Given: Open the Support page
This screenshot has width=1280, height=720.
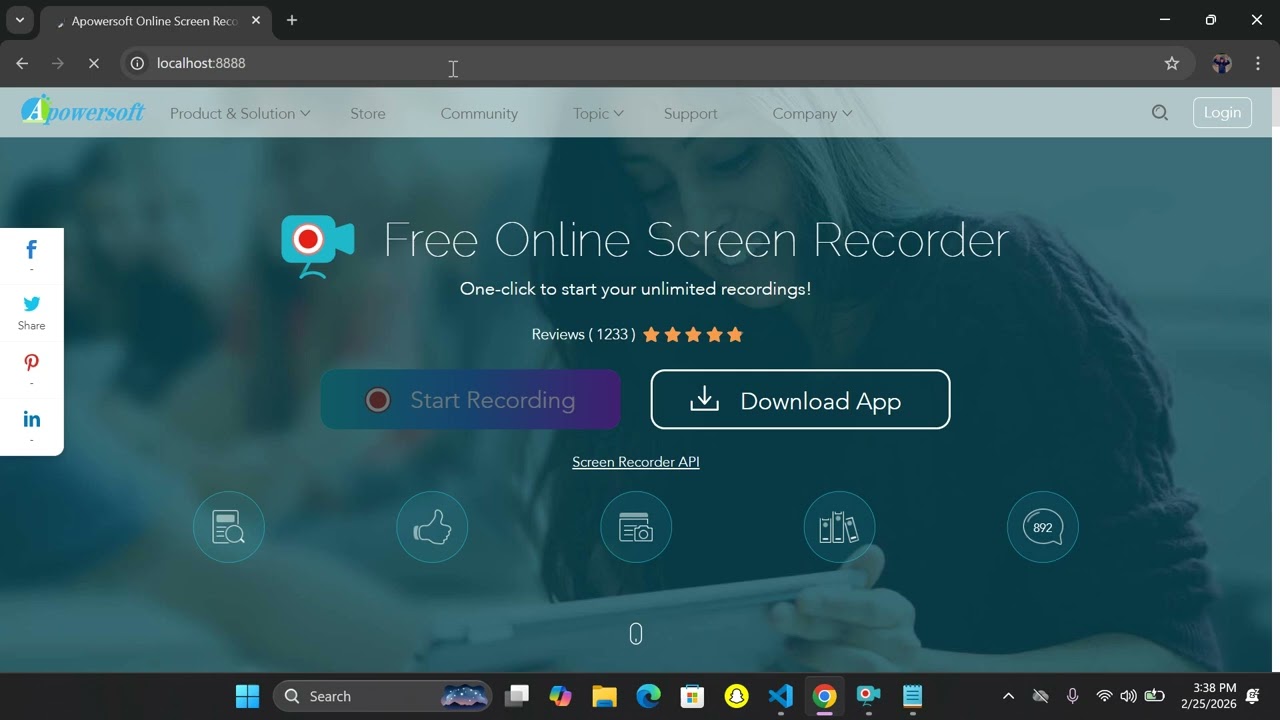Looking at the screenshot, I should (691, 114).
